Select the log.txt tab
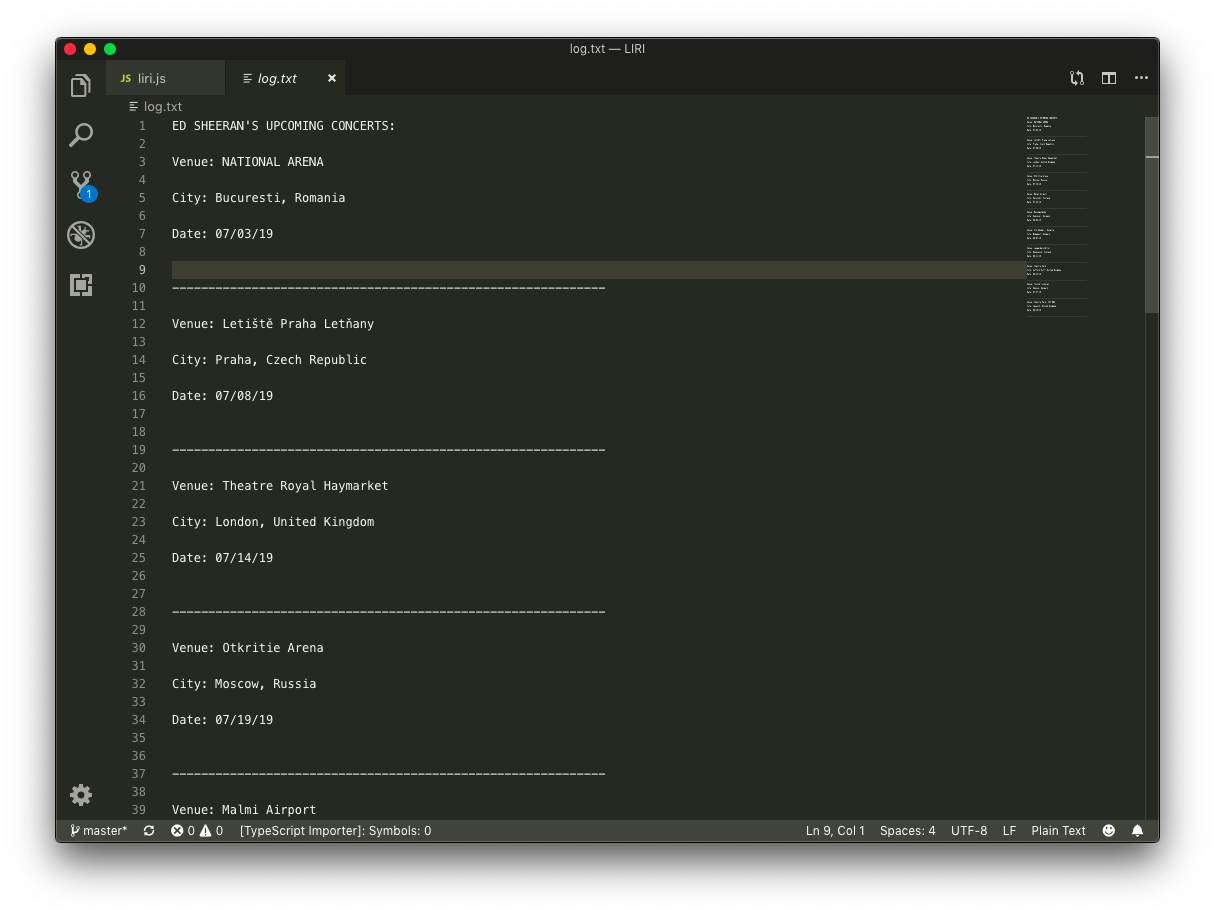Viewport: 1215px width, 916px height. 286,78
